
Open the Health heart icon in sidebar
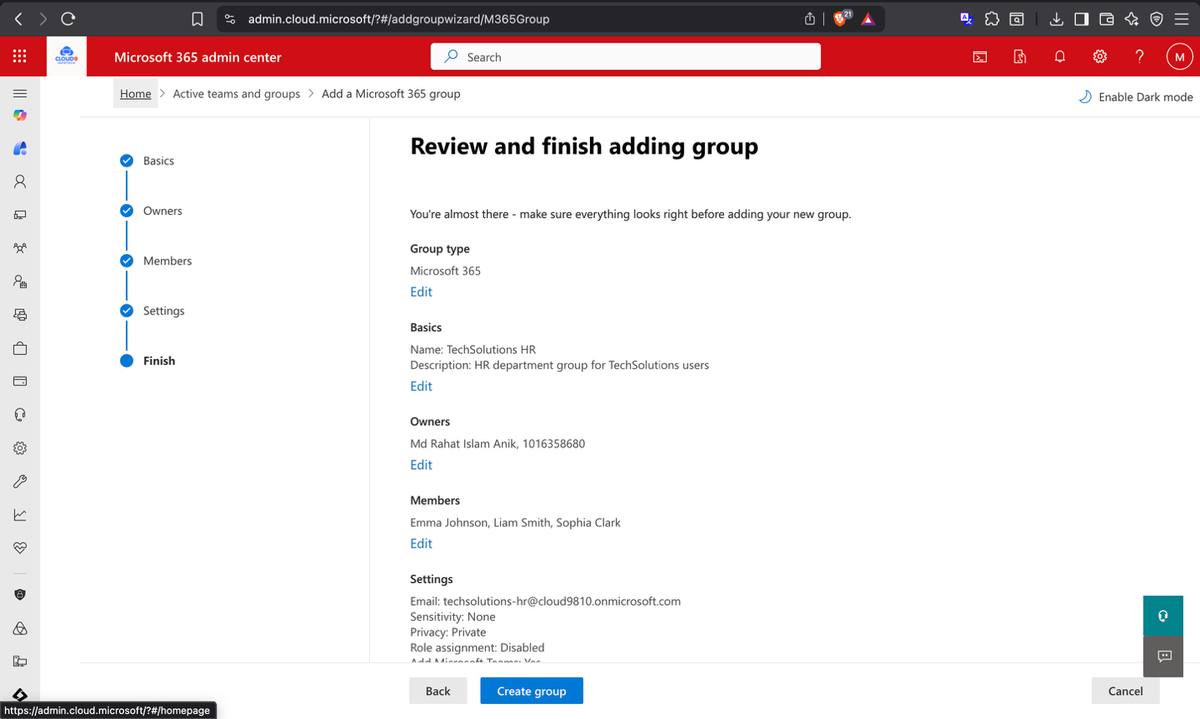point(19,548)
